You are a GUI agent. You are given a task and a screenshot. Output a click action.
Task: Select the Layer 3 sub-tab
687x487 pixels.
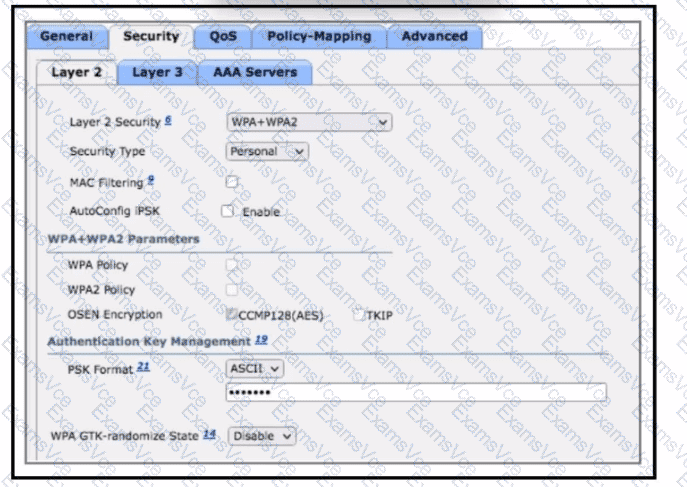pyautogui.click(x=157, y=72)
